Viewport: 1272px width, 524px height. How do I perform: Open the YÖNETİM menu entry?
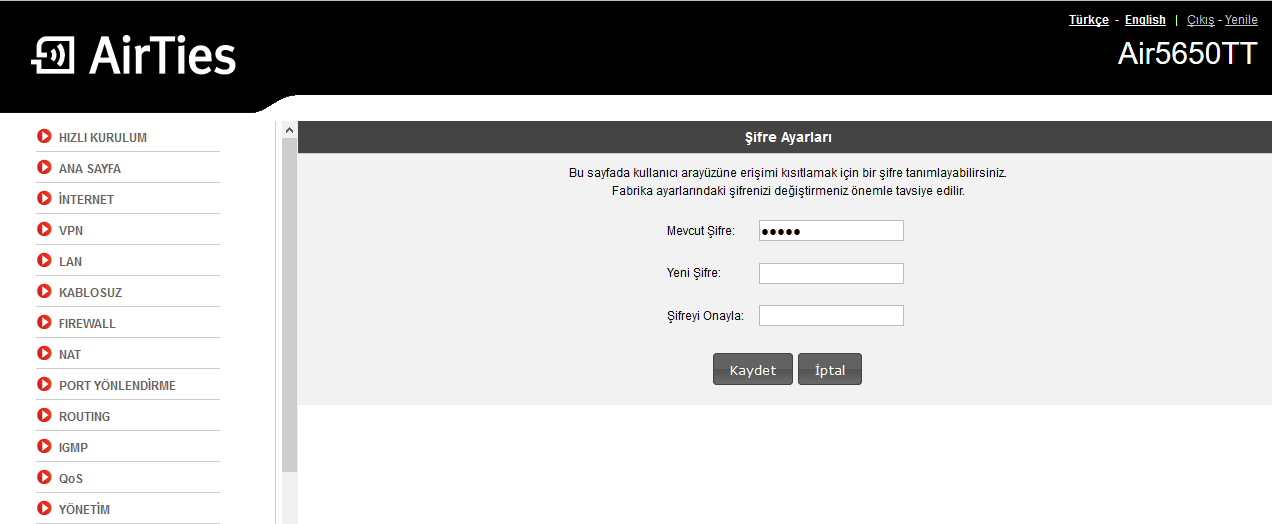click(85, 510)
